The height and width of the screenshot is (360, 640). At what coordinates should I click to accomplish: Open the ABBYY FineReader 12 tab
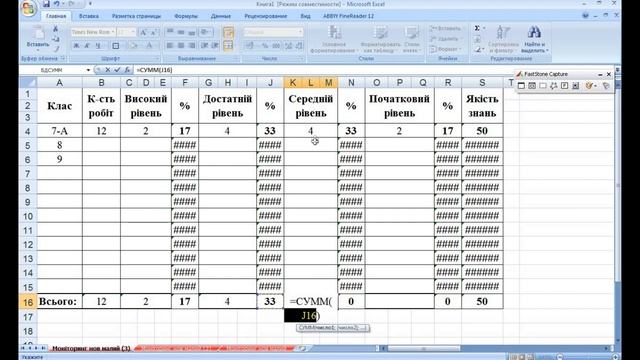348,16
